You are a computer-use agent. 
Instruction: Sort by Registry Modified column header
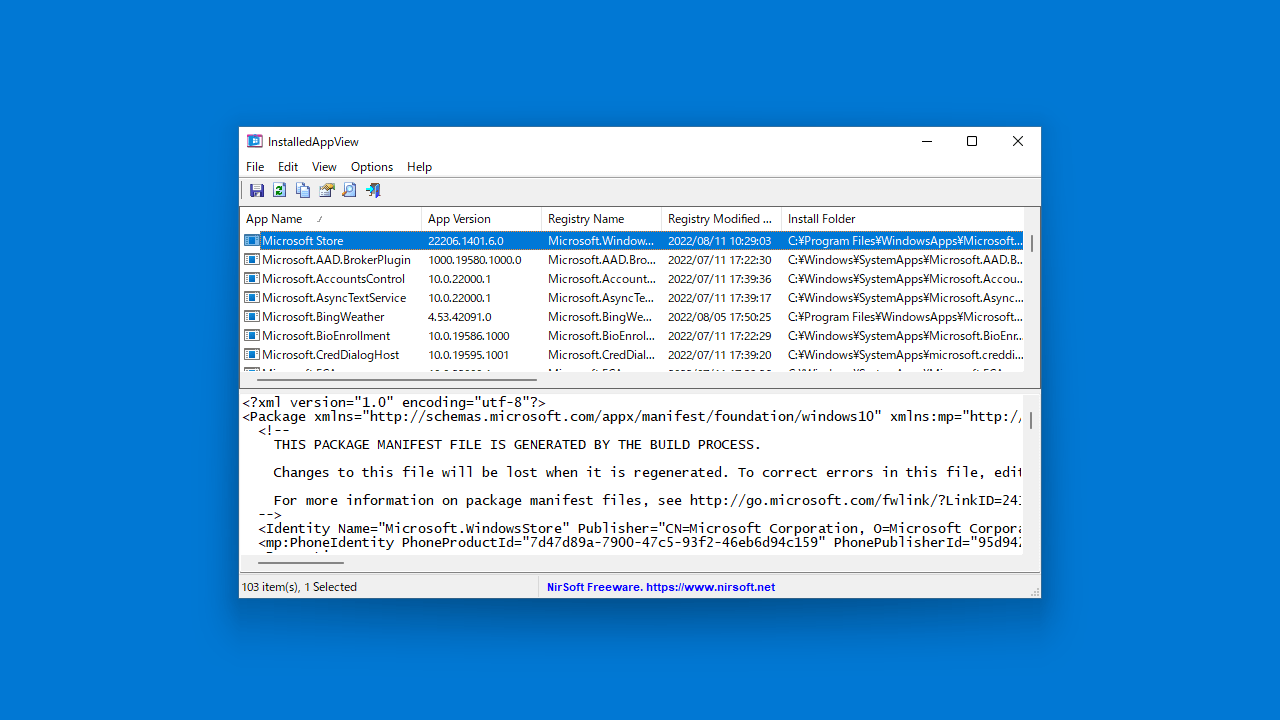tap(721, 219)
